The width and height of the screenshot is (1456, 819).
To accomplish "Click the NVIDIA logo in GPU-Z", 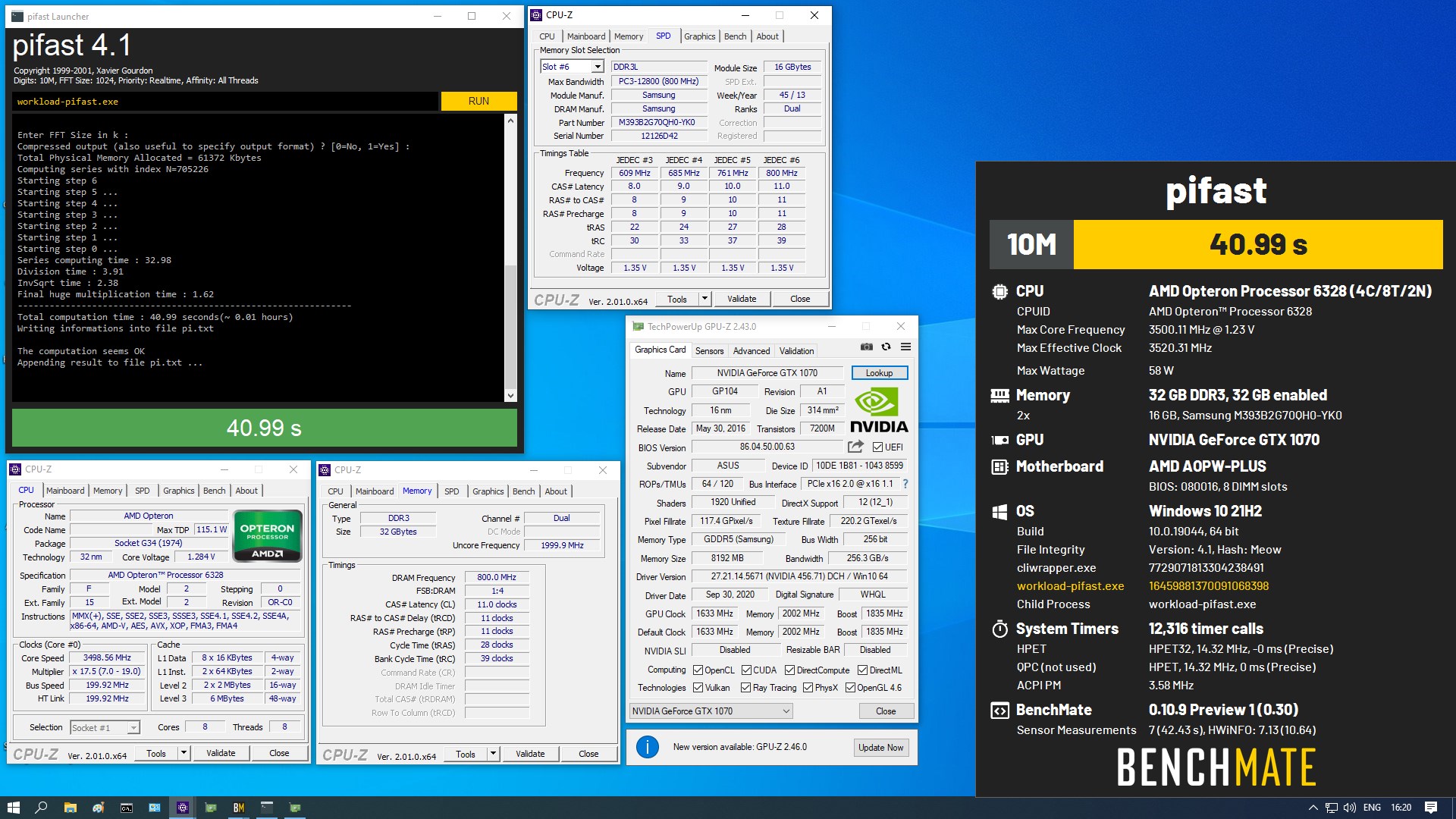I will tap(878, 410).
